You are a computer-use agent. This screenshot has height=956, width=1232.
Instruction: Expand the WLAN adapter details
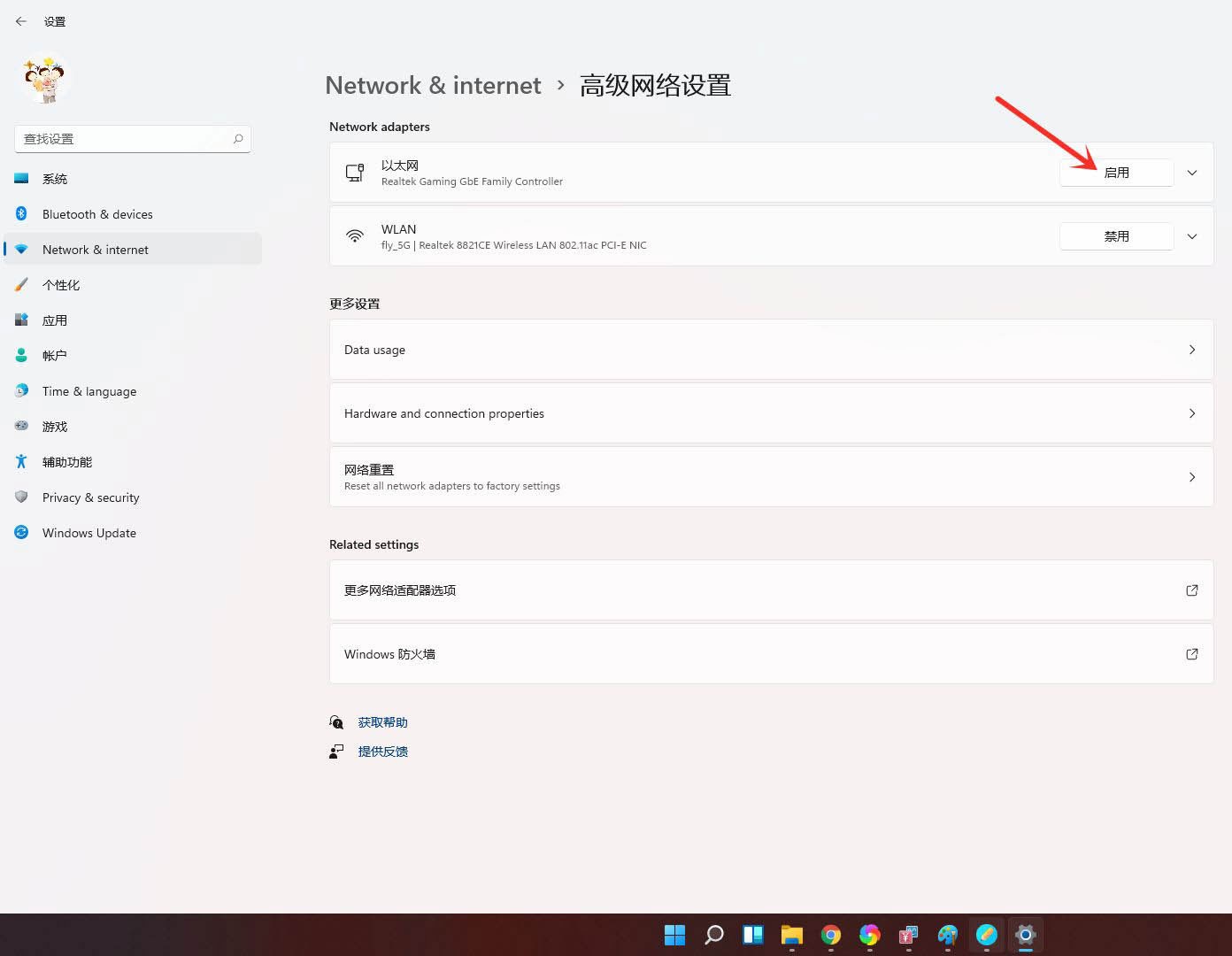click(x=1192, y=236)
